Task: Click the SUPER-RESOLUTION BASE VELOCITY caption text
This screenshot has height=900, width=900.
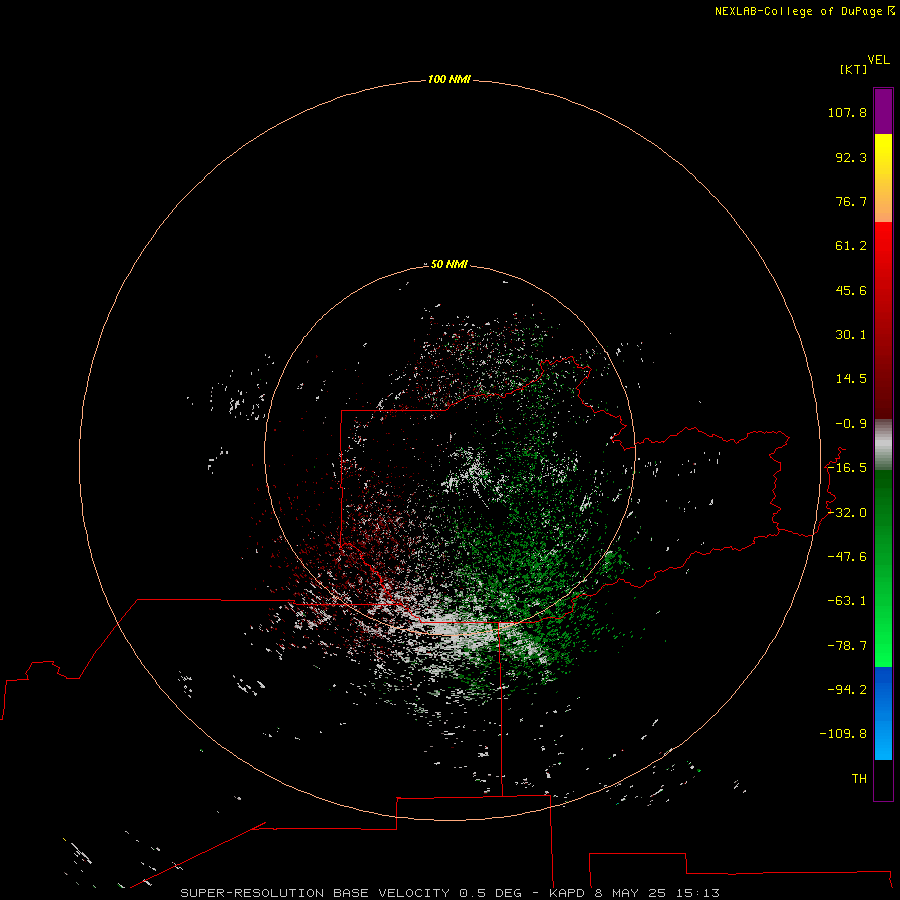Action: point(315,893)
